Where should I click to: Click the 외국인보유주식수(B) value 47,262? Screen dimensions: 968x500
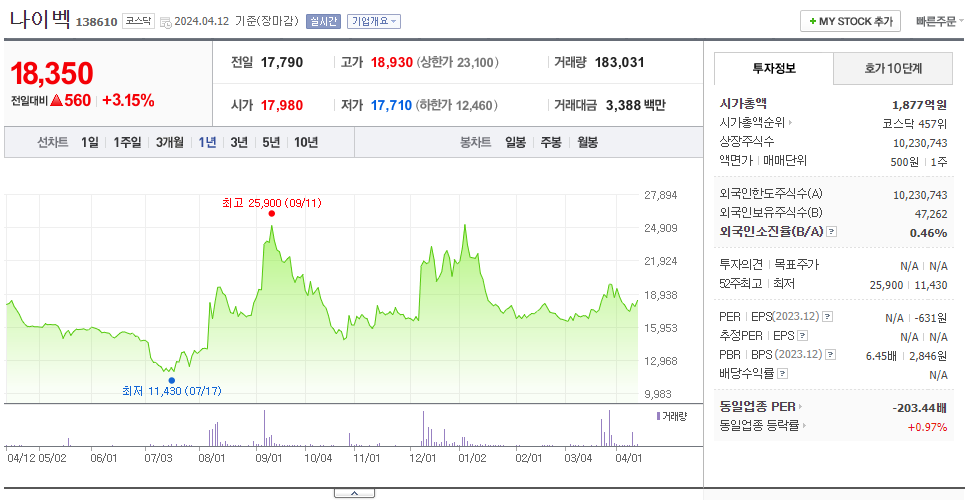click(930, 214)
